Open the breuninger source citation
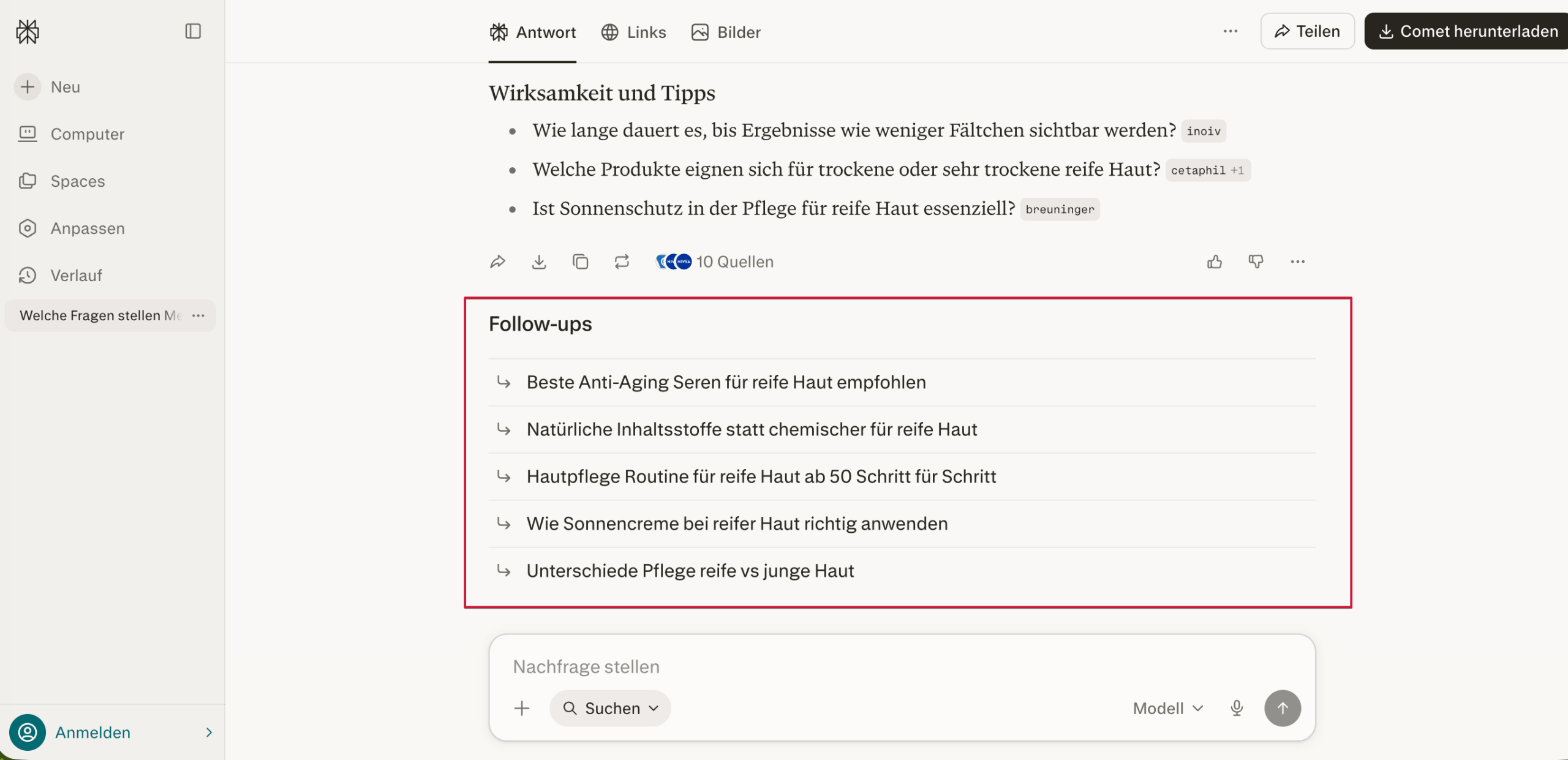The width and height of the screenshot is (1568, 760). (x=1060, y=209)
